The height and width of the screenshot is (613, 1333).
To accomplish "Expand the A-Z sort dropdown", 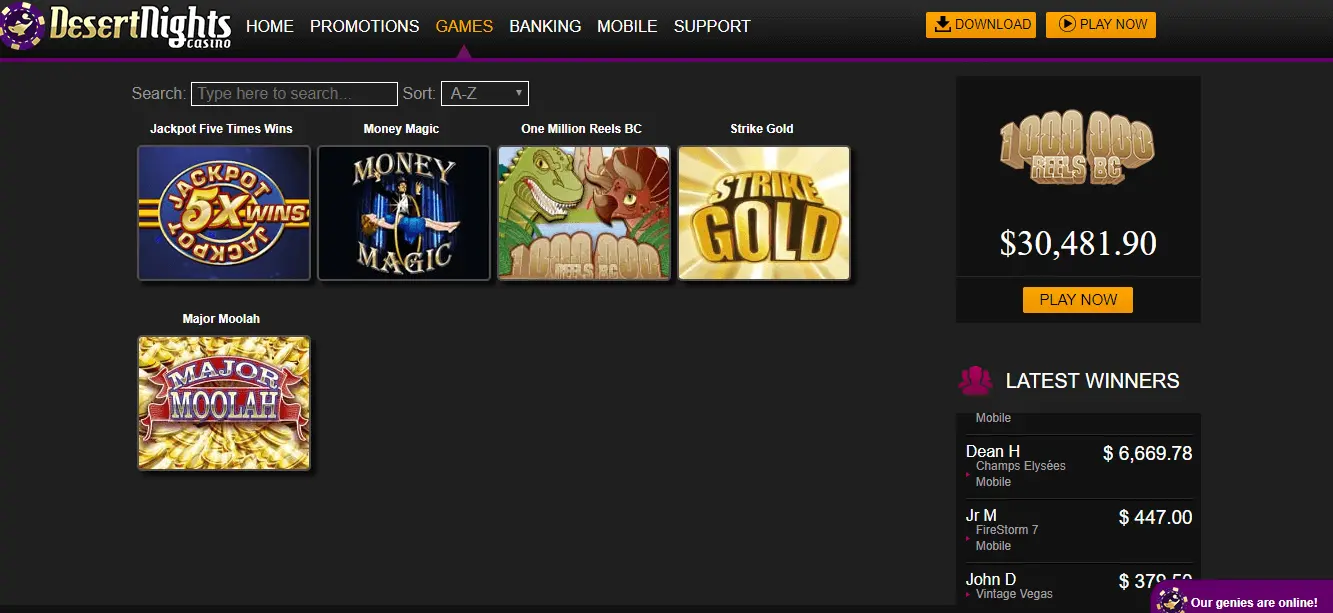I will (x=485, y=94).
